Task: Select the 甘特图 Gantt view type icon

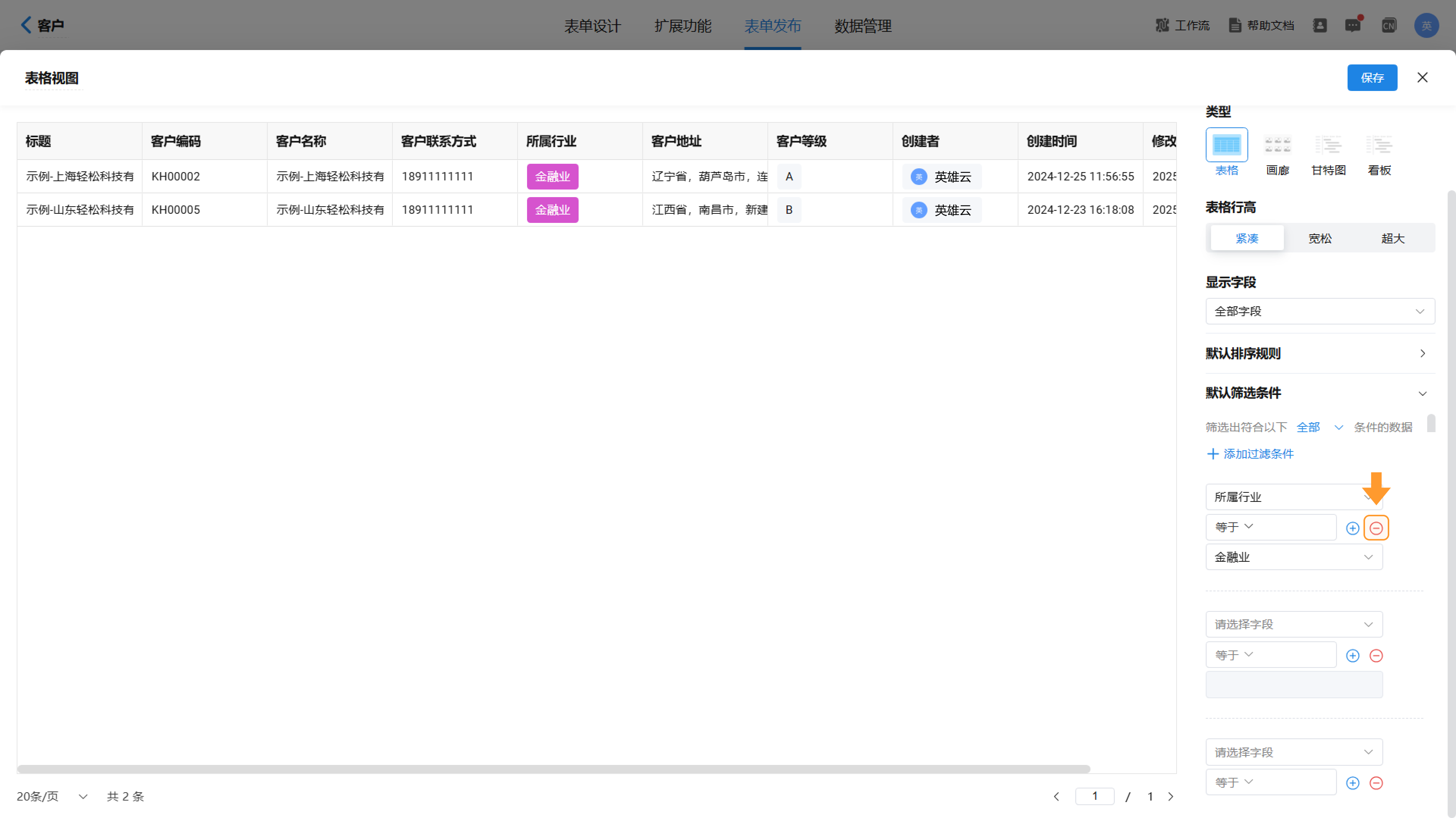Action: click(1328, 145)
